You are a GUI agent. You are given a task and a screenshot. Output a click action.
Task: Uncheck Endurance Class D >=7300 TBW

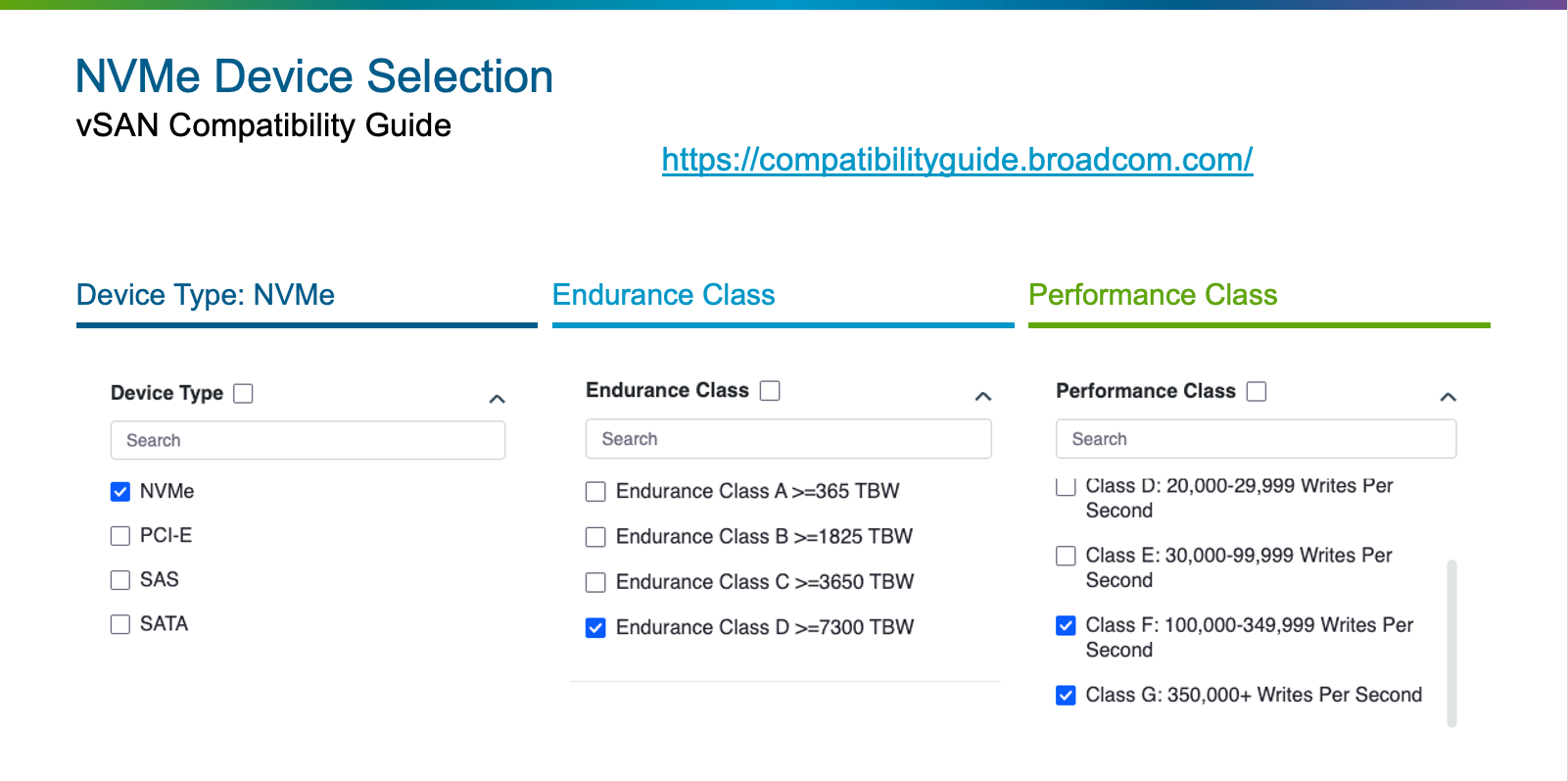click(x=595, y=628)
